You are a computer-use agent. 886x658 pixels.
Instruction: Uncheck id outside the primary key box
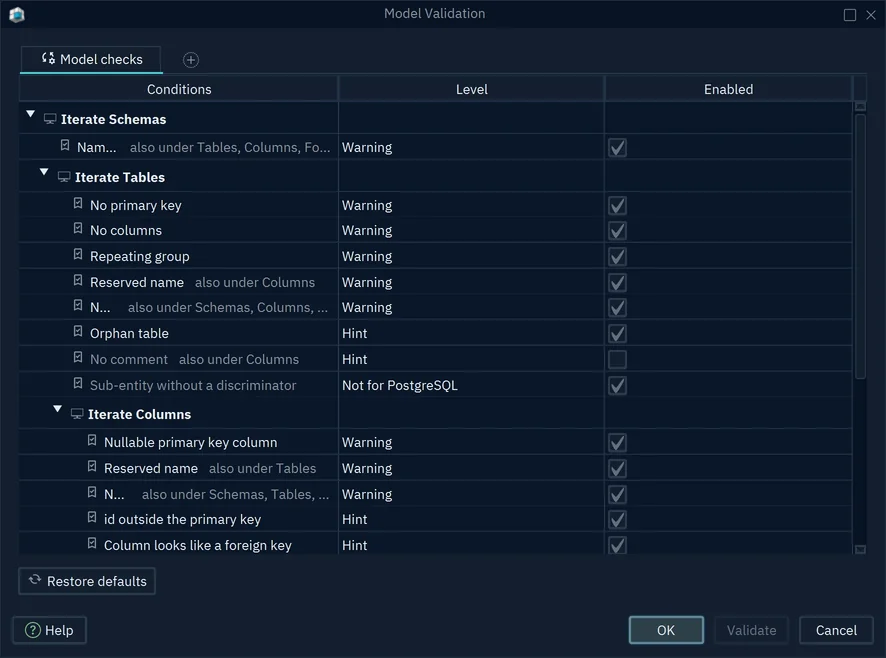click(617, 520)
